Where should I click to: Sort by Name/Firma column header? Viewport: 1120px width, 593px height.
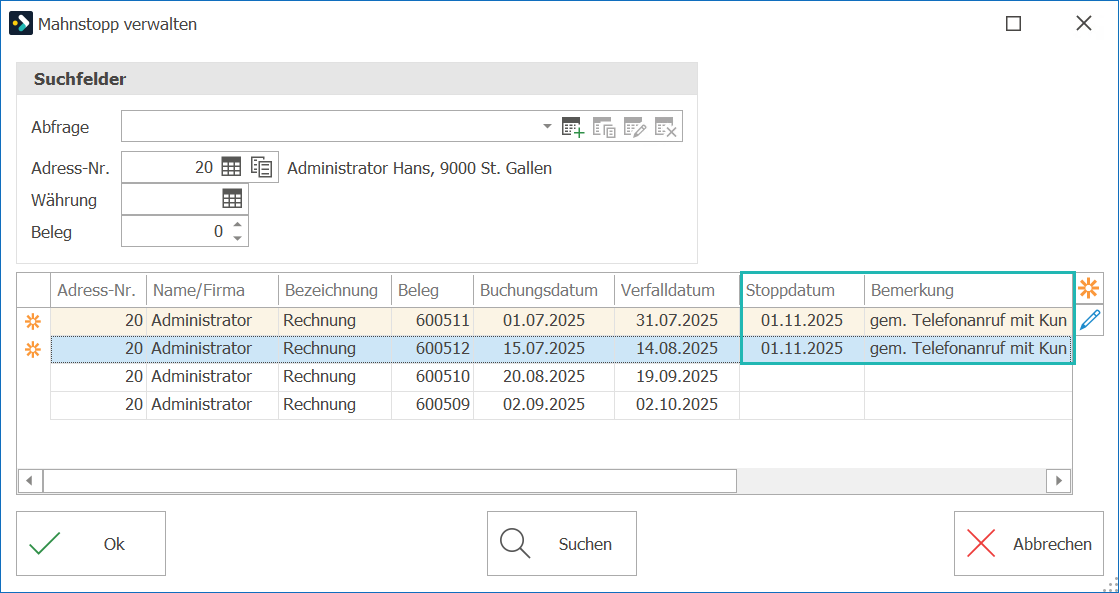point(212,290)
